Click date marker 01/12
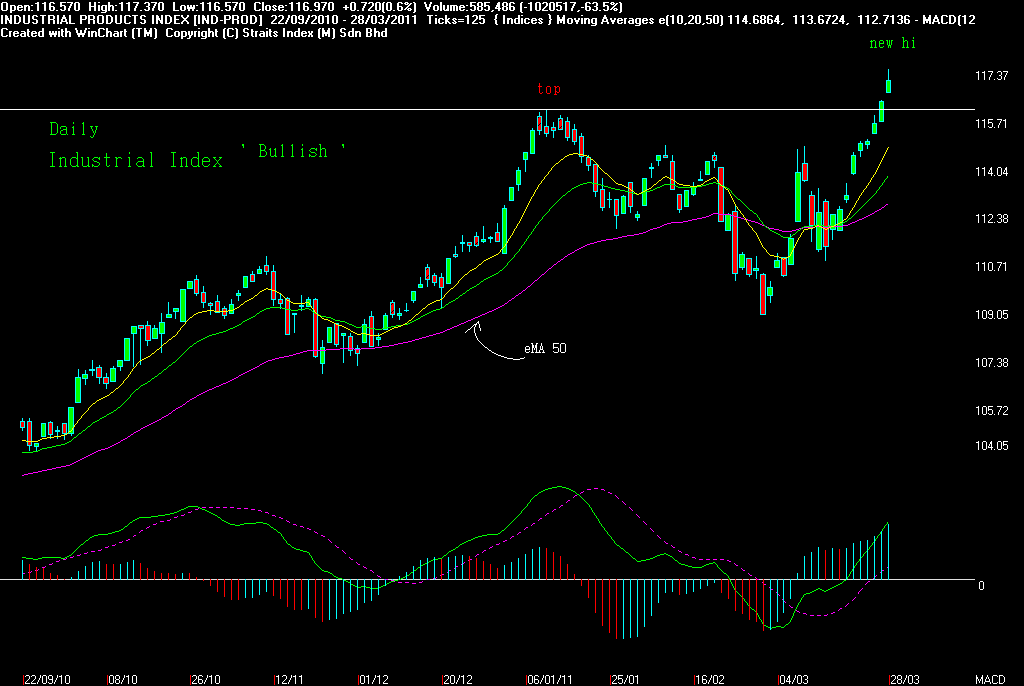The image size is (1024, 686). [373, 679]
